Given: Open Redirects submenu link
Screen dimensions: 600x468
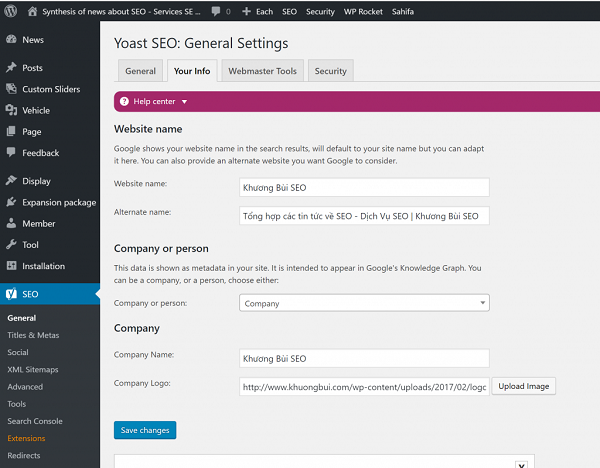Looking at the screenshot, I should pyautogui.click(x=24, y=455).
